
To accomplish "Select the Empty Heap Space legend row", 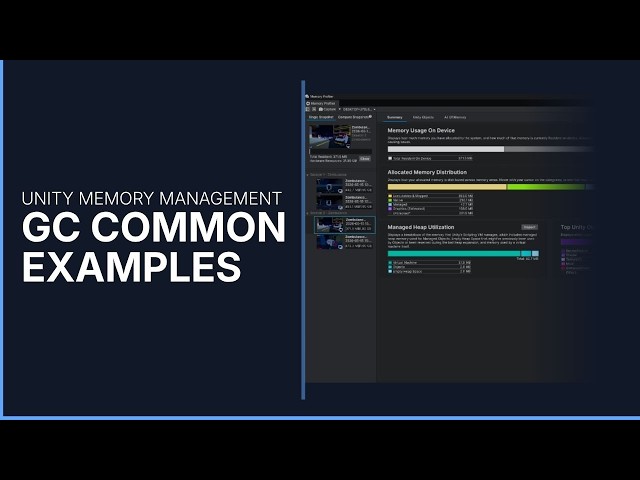I will click(x=430, y=271).
